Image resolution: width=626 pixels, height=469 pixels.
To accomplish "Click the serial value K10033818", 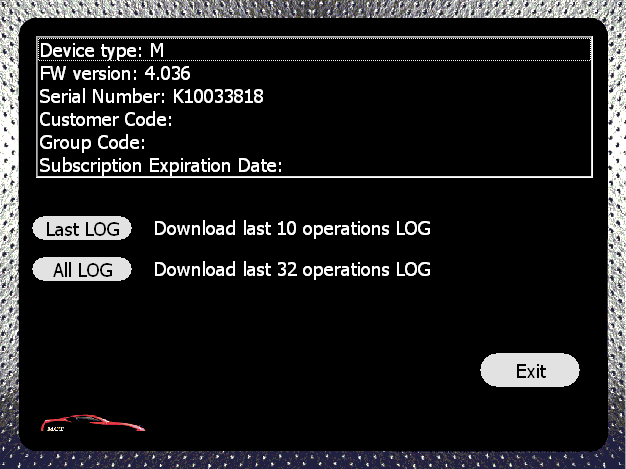I will point(218,97).
